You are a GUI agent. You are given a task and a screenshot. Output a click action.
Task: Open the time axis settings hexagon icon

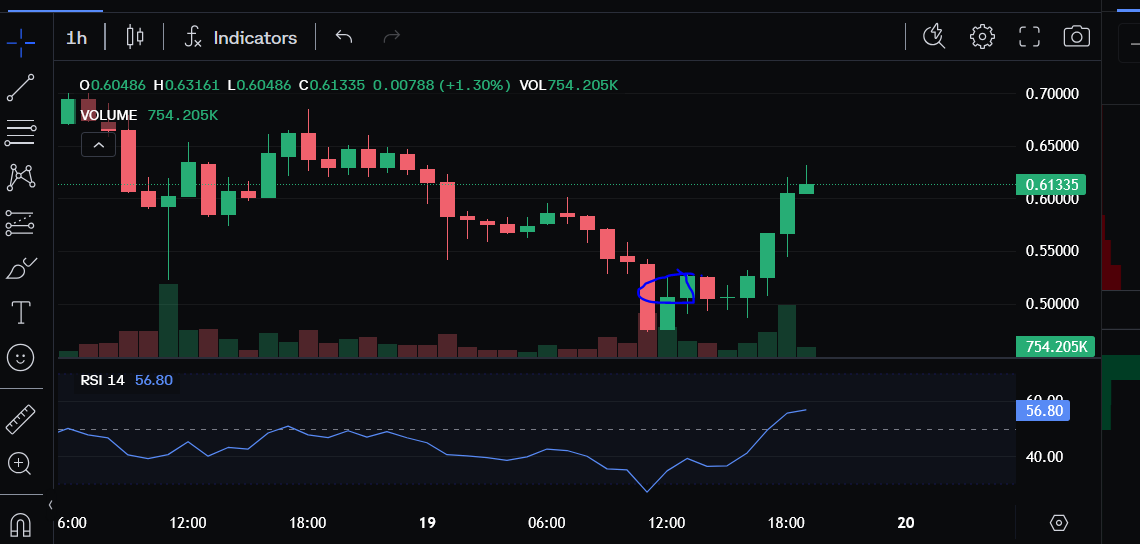(1059, 523)
